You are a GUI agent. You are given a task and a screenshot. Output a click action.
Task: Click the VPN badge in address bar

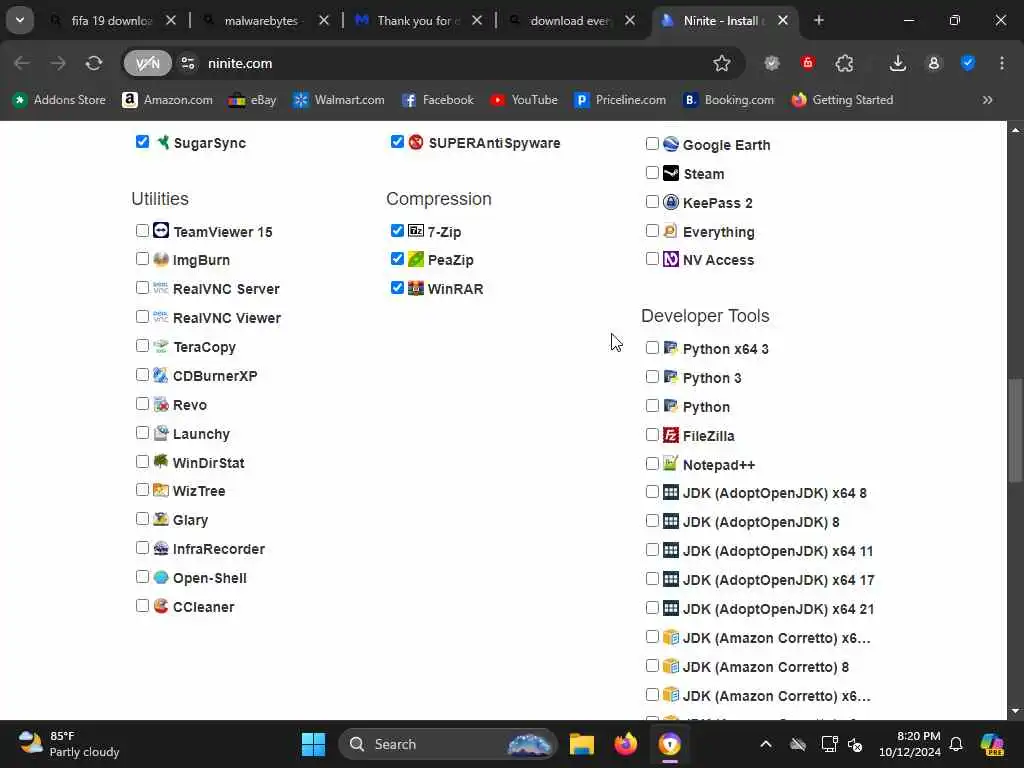pyautogui.click(x=148, y=63)
